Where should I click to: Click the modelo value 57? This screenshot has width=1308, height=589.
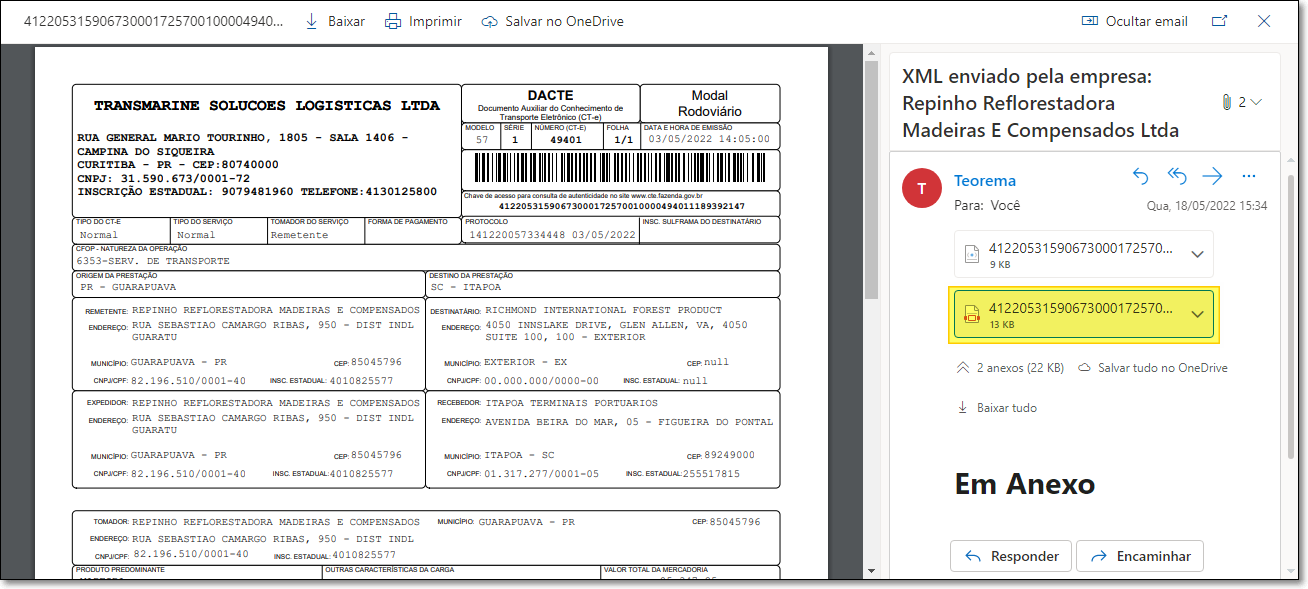coord(483,140)
